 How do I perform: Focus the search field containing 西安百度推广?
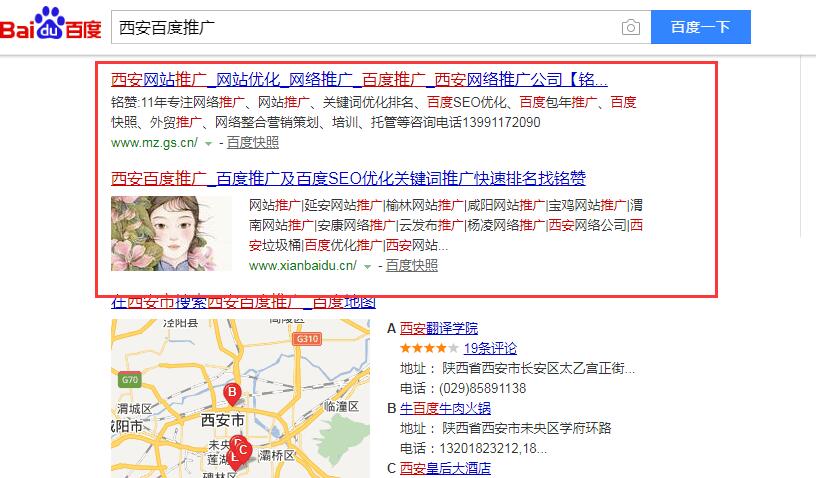[360, 27]
